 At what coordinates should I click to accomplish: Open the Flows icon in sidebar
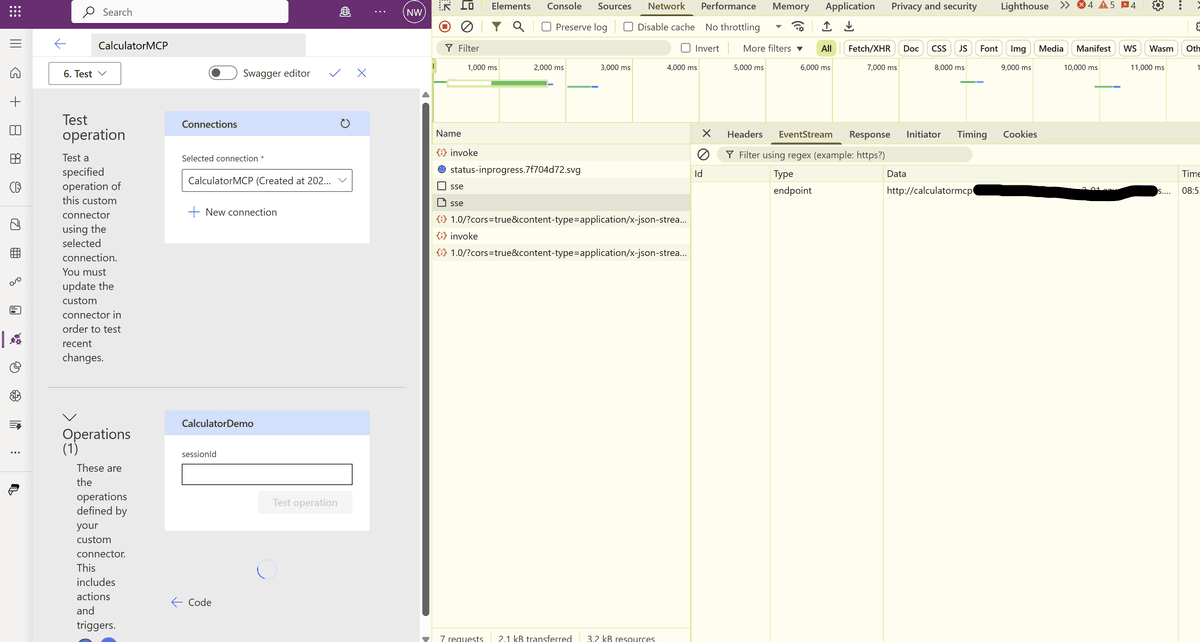(15, 282)
